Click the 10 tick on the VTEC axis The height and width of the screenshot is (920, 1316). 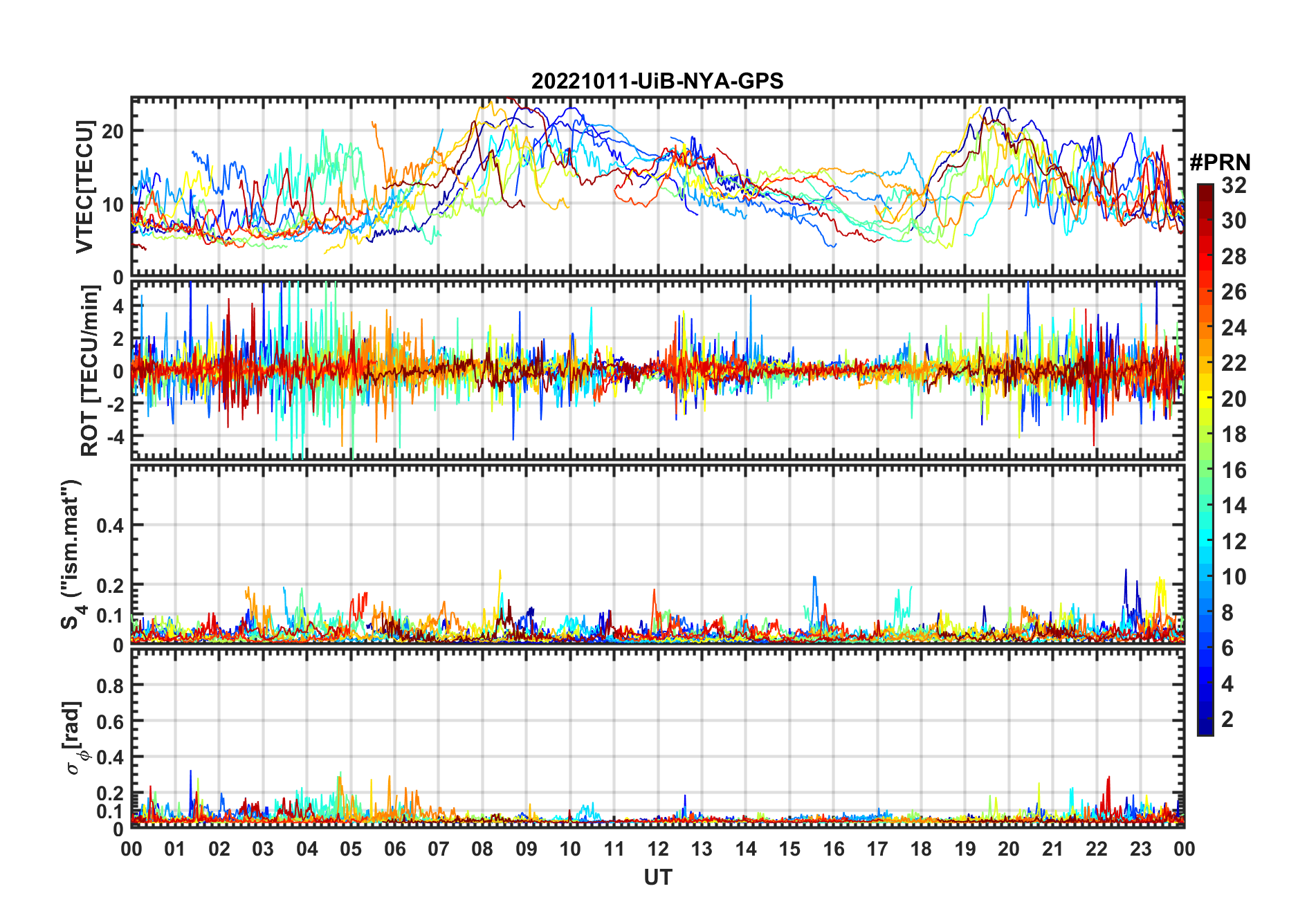(113, 204)
